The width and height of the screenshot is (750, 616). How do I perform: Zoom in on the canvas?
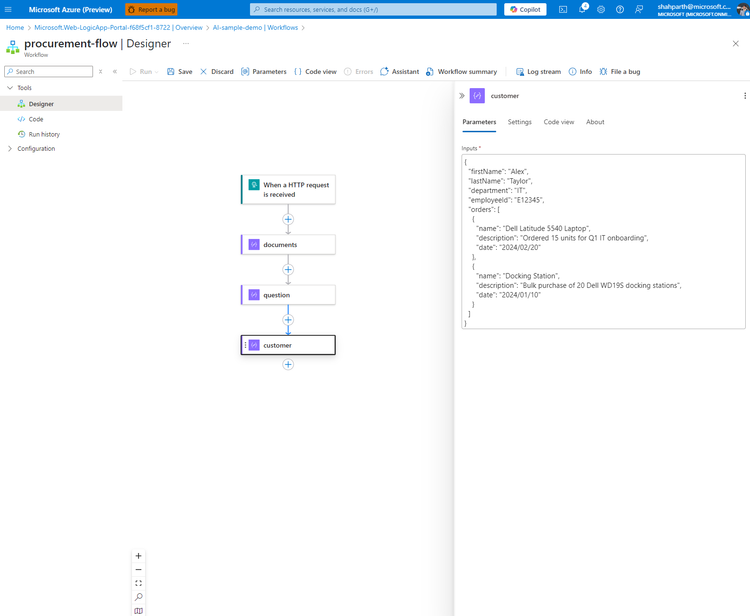[138, 556]
